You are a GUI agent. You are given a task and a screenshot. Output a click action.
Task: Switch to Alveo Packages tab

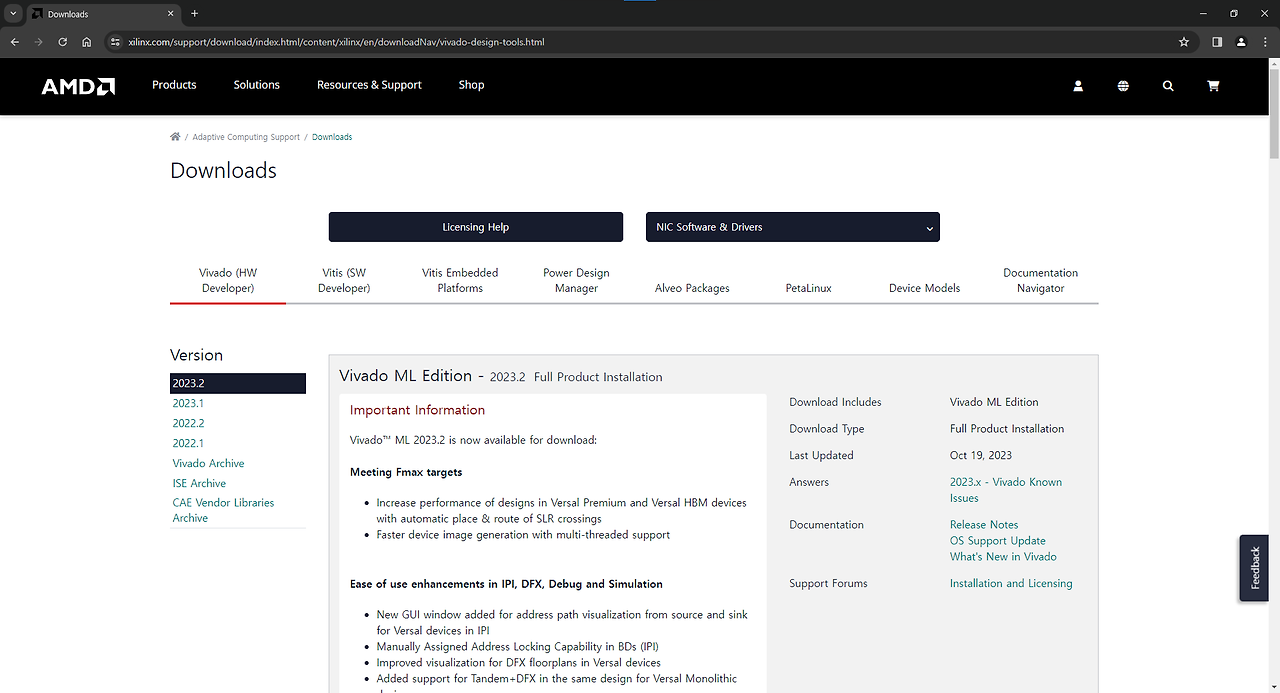[692, 288]
